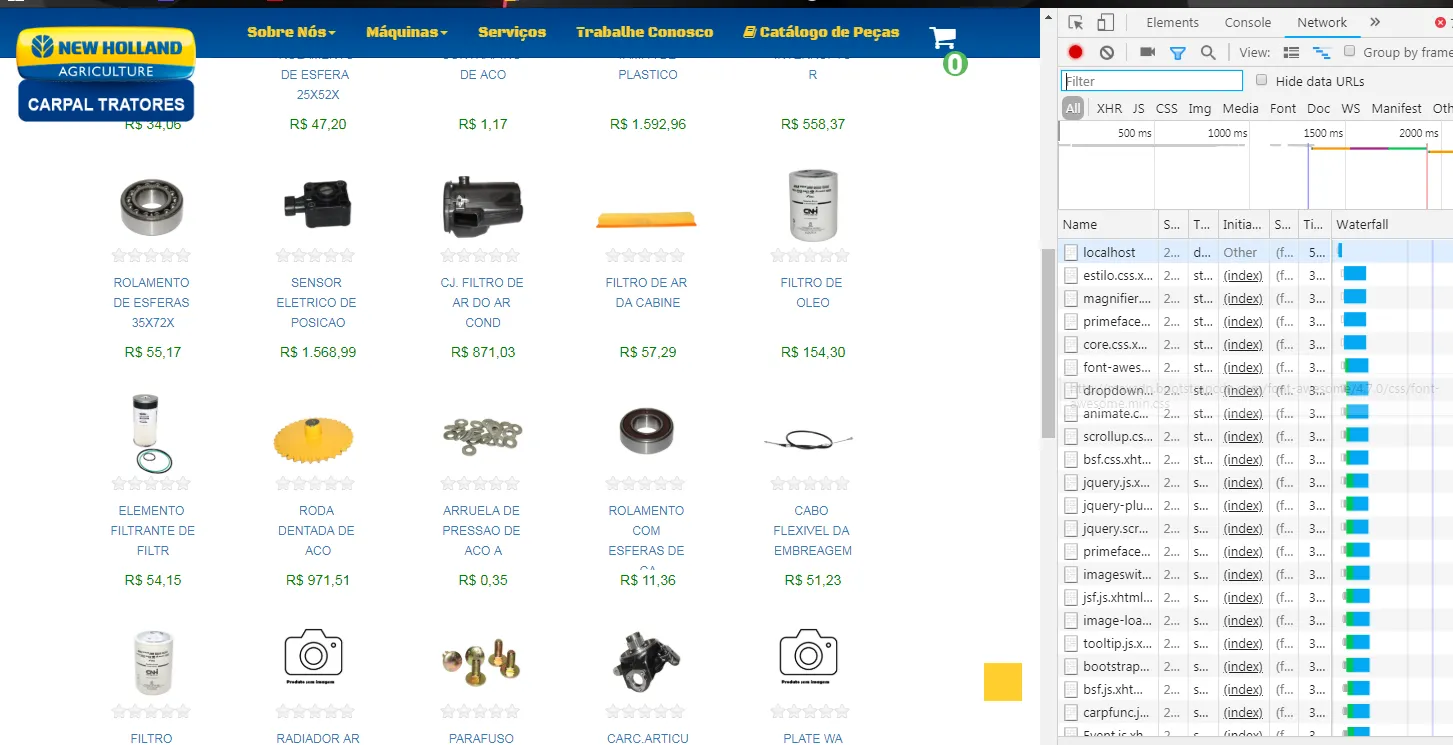Switch to large request rows view
This screenshot has width=1453, height=745.
coord(1291,52)
